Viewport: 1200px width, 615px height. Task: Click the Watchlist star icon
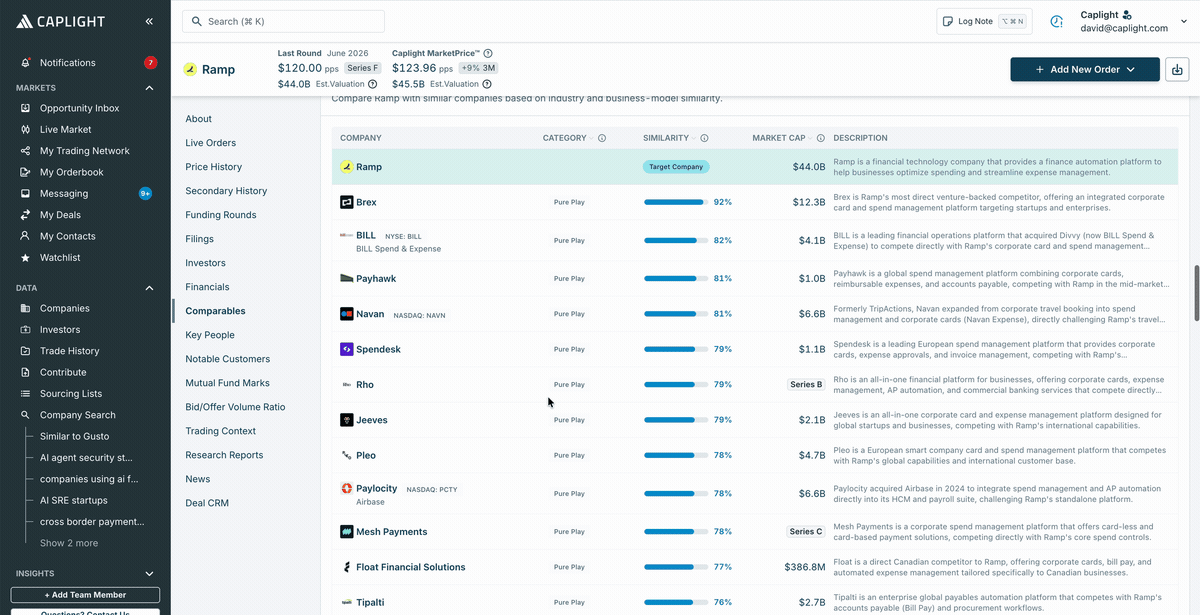26,258
